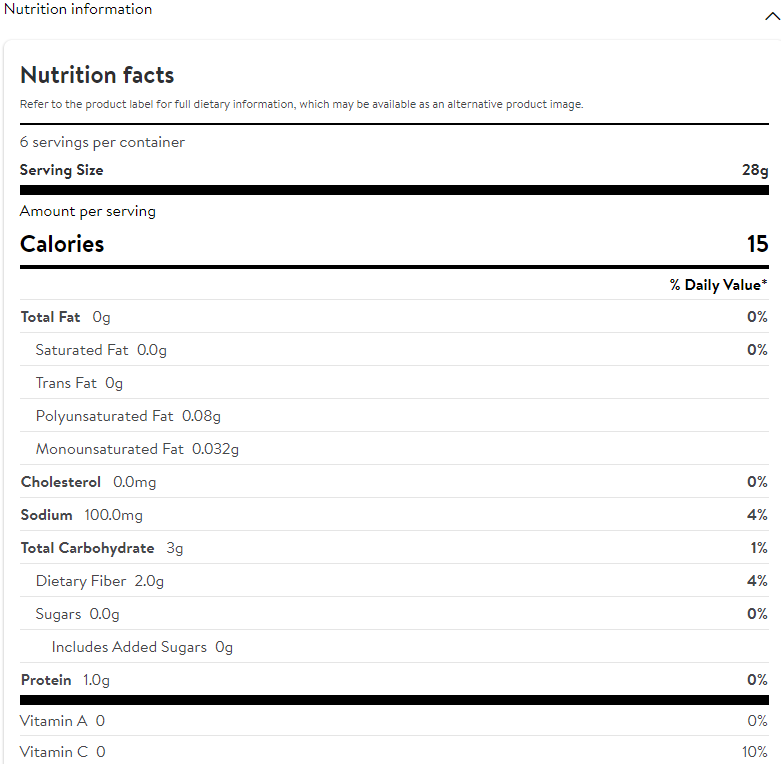Click the Nutrition facts heading
Viewport: 781px width, 764px height.
point(97,75)
